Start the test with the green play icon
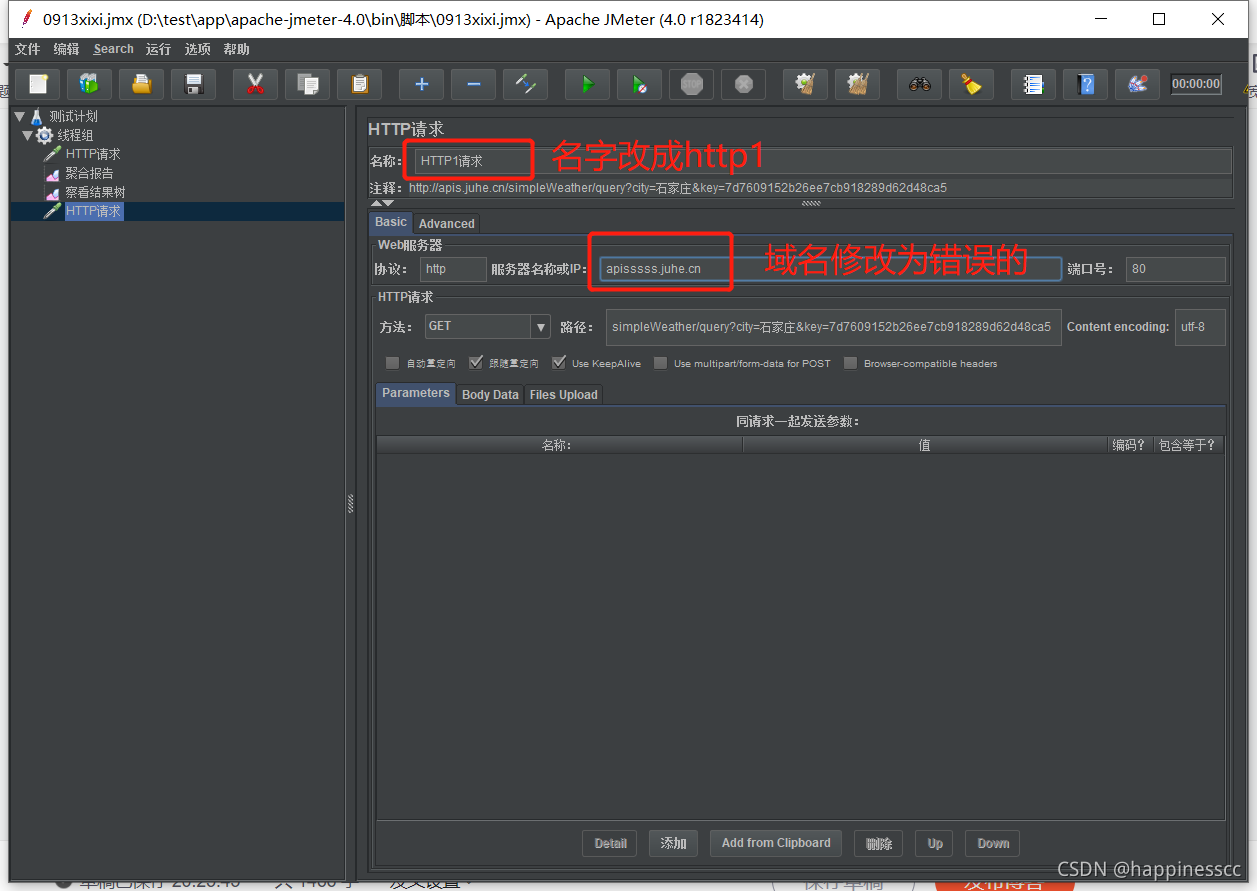 [588, 84]
